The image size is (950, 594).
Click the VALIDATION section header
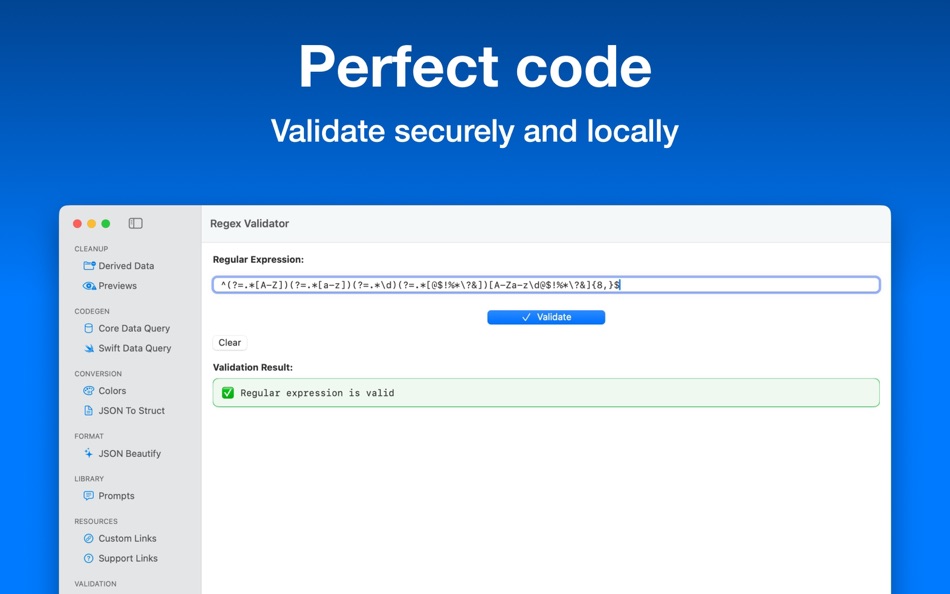[x=95, y=584]
